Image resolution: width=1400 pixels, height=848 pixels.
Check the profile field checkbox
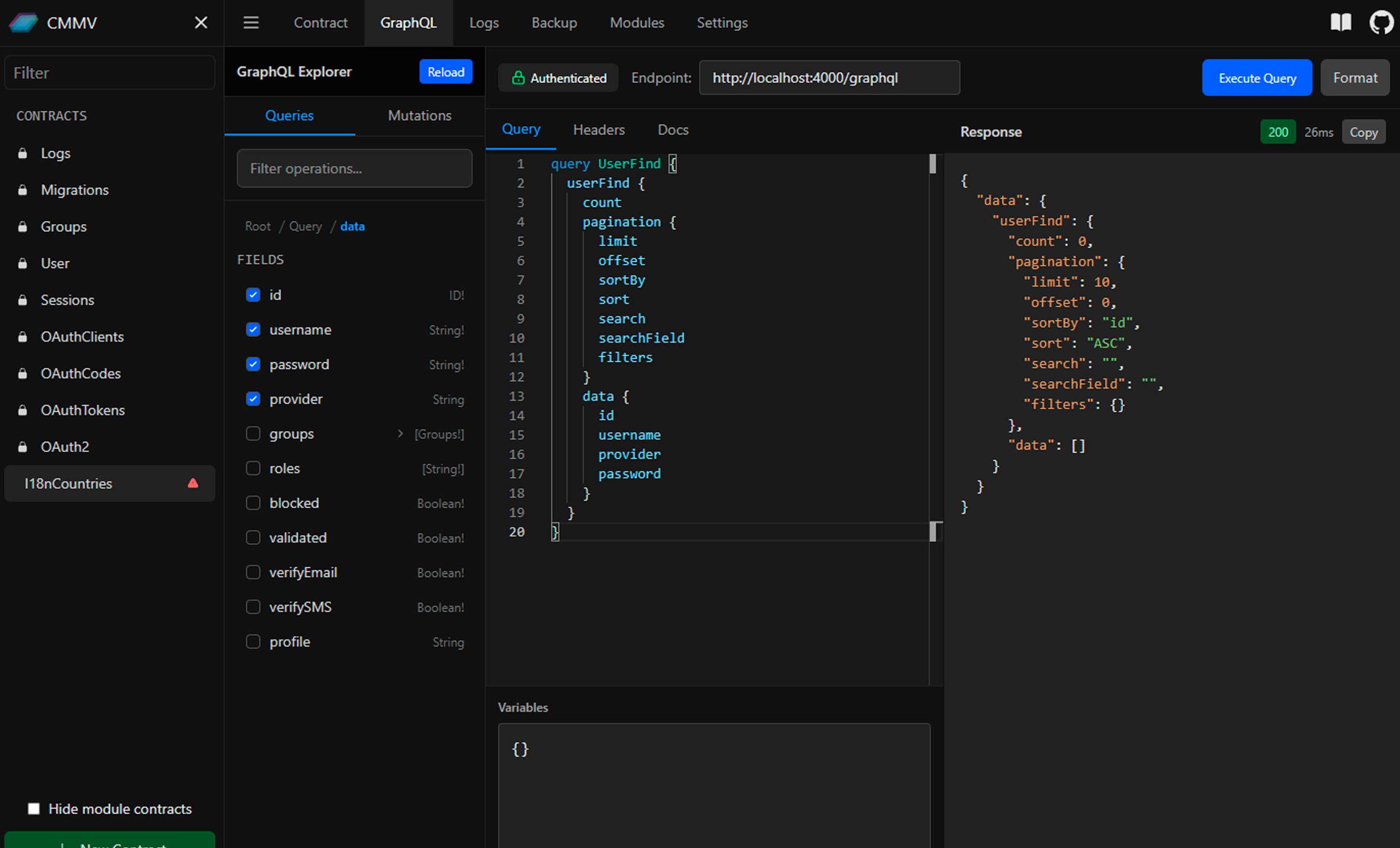coord(253,641)
